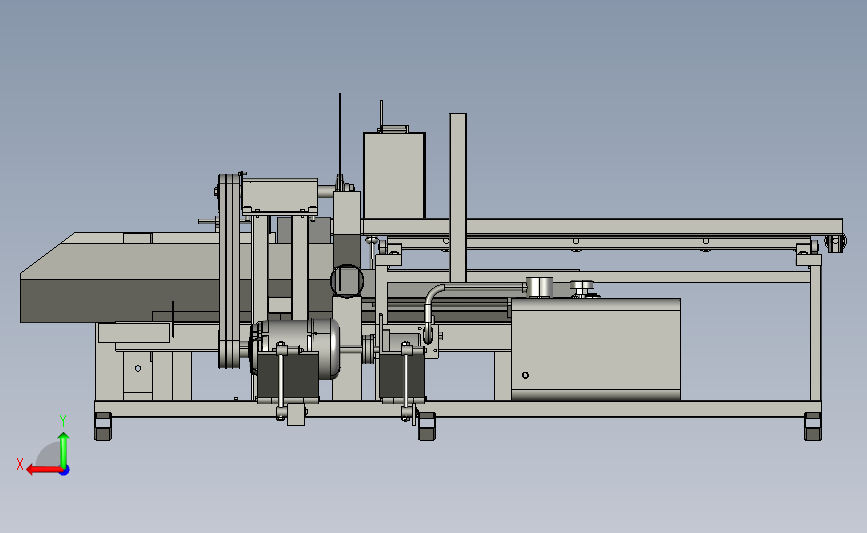Select the roller at the right rail end
Image resolution: width=867 pixels, height=533 pixels.
point(835,243)
